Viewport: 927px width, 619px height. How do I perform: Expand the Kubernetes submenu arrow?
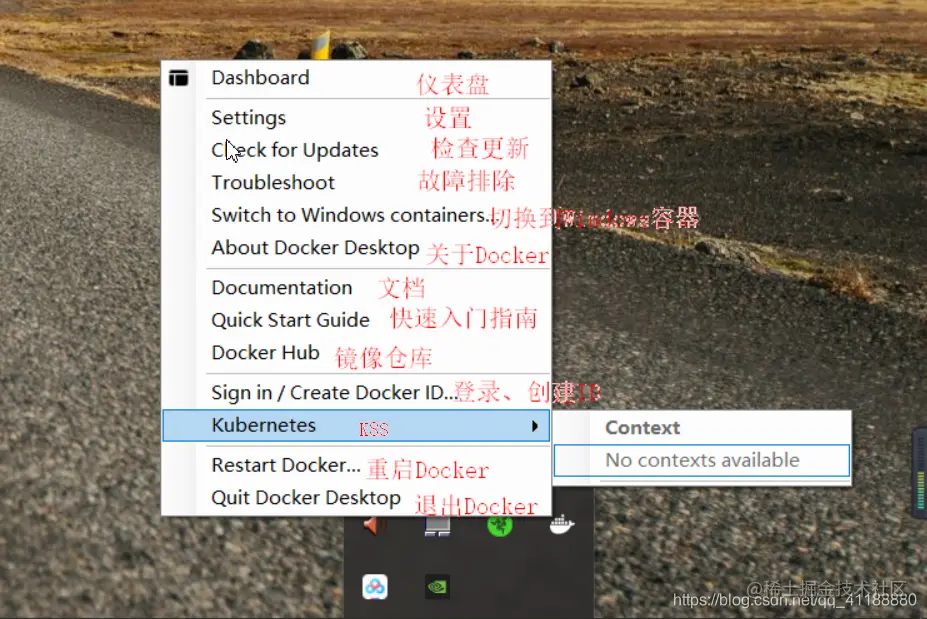534,426
